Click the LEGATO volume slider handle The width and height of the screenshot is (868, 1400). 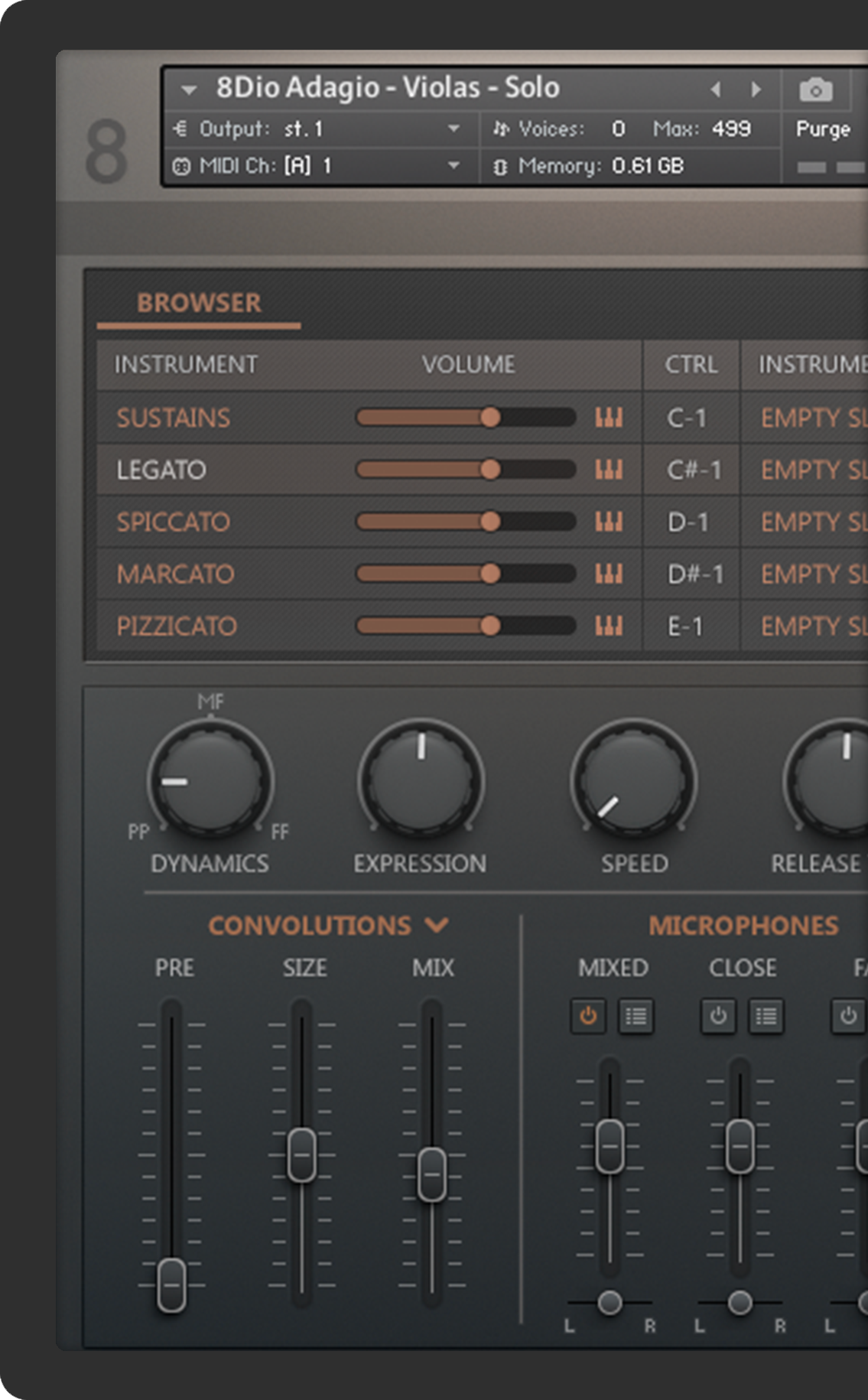coord(490,469)
